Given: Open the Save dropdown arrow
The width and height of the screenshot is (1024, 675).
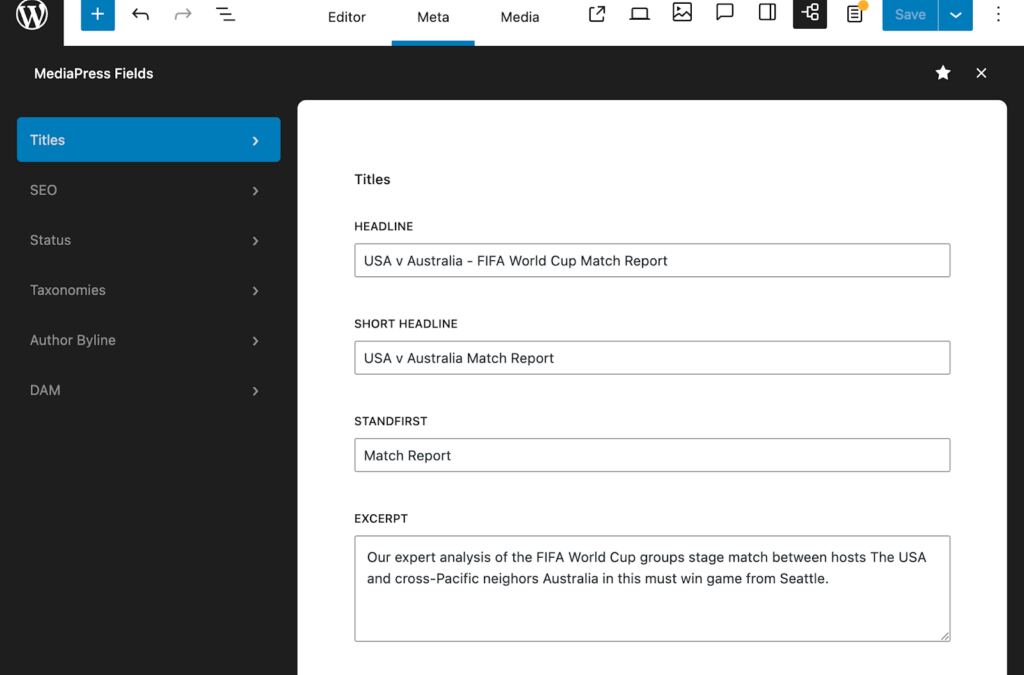Looking at the screenshot, I should point(956,15).
